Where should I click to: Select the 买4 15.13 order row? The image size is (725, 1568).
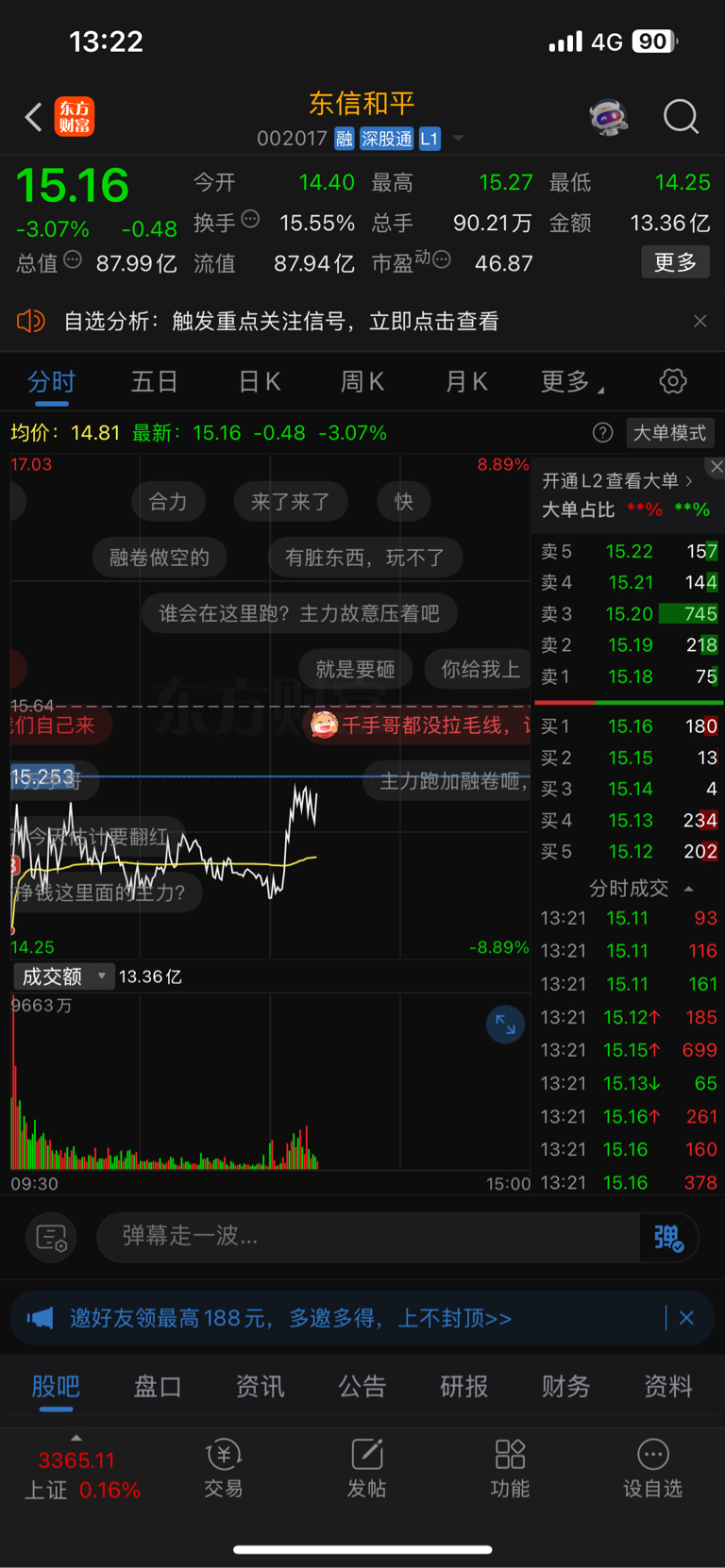tap(629, 821)
